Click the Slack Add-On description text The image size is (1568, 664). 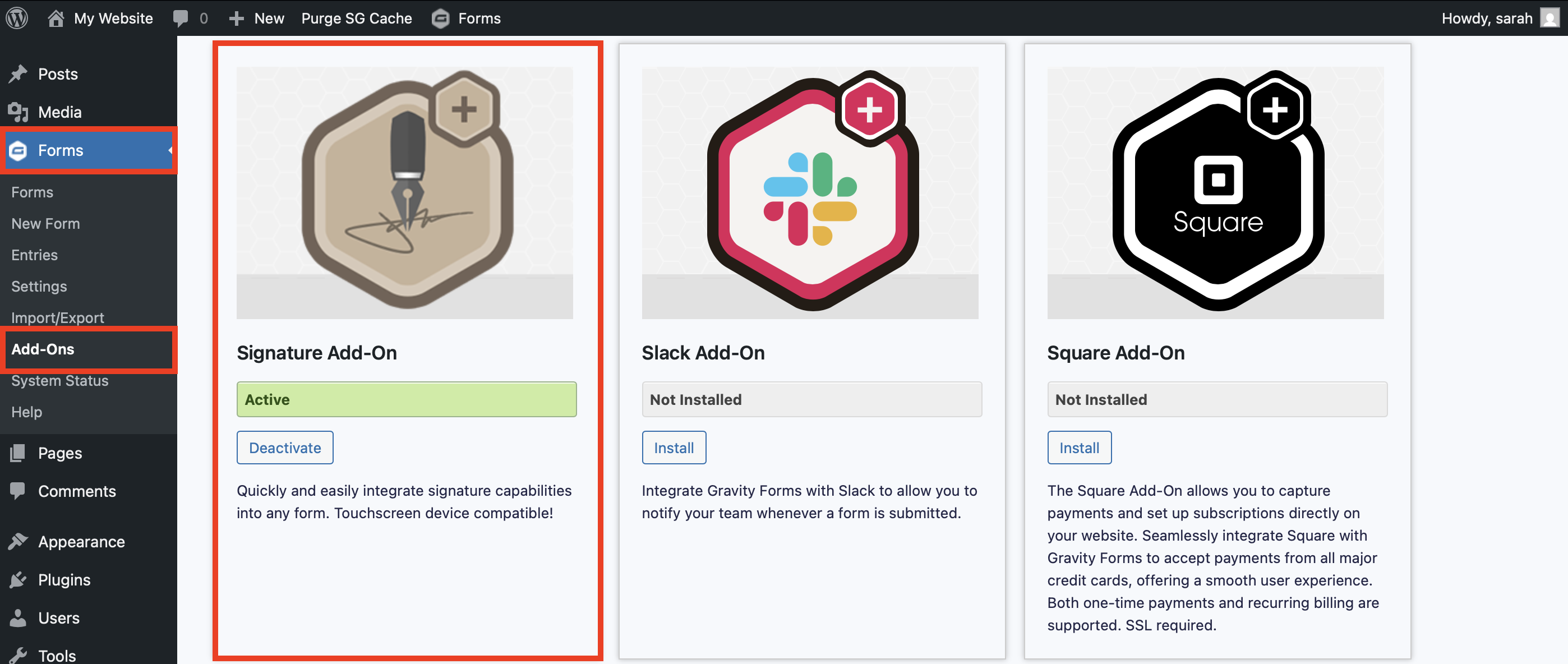tap(810, 501)
